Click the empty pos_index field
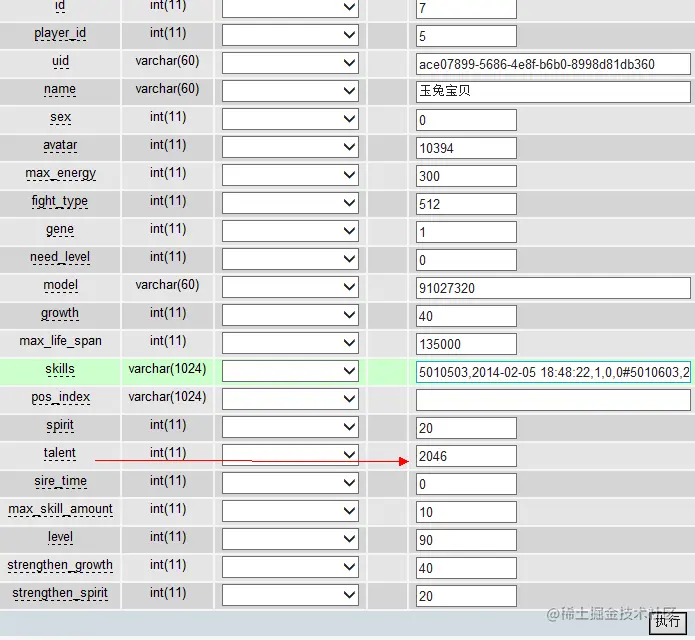695x640 pixels. [x=553, y=400]
